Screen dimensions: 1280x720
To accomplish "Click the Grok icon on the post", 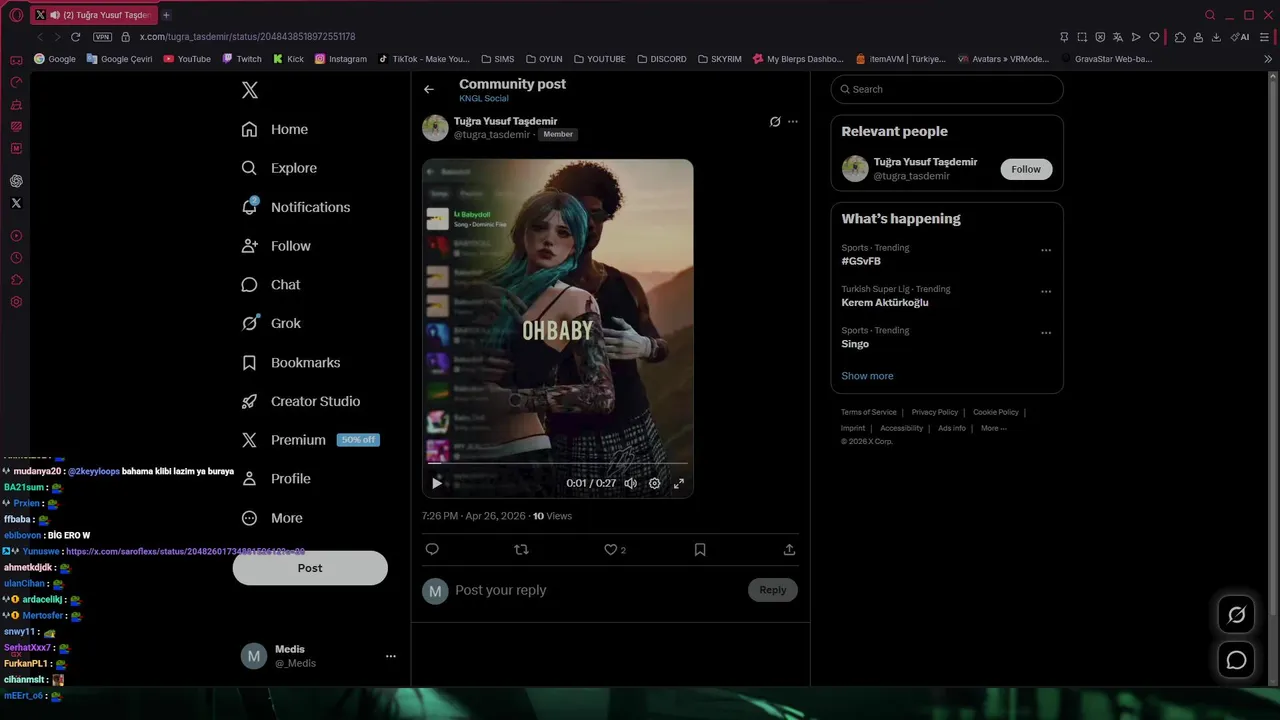I will click(774, 122).
